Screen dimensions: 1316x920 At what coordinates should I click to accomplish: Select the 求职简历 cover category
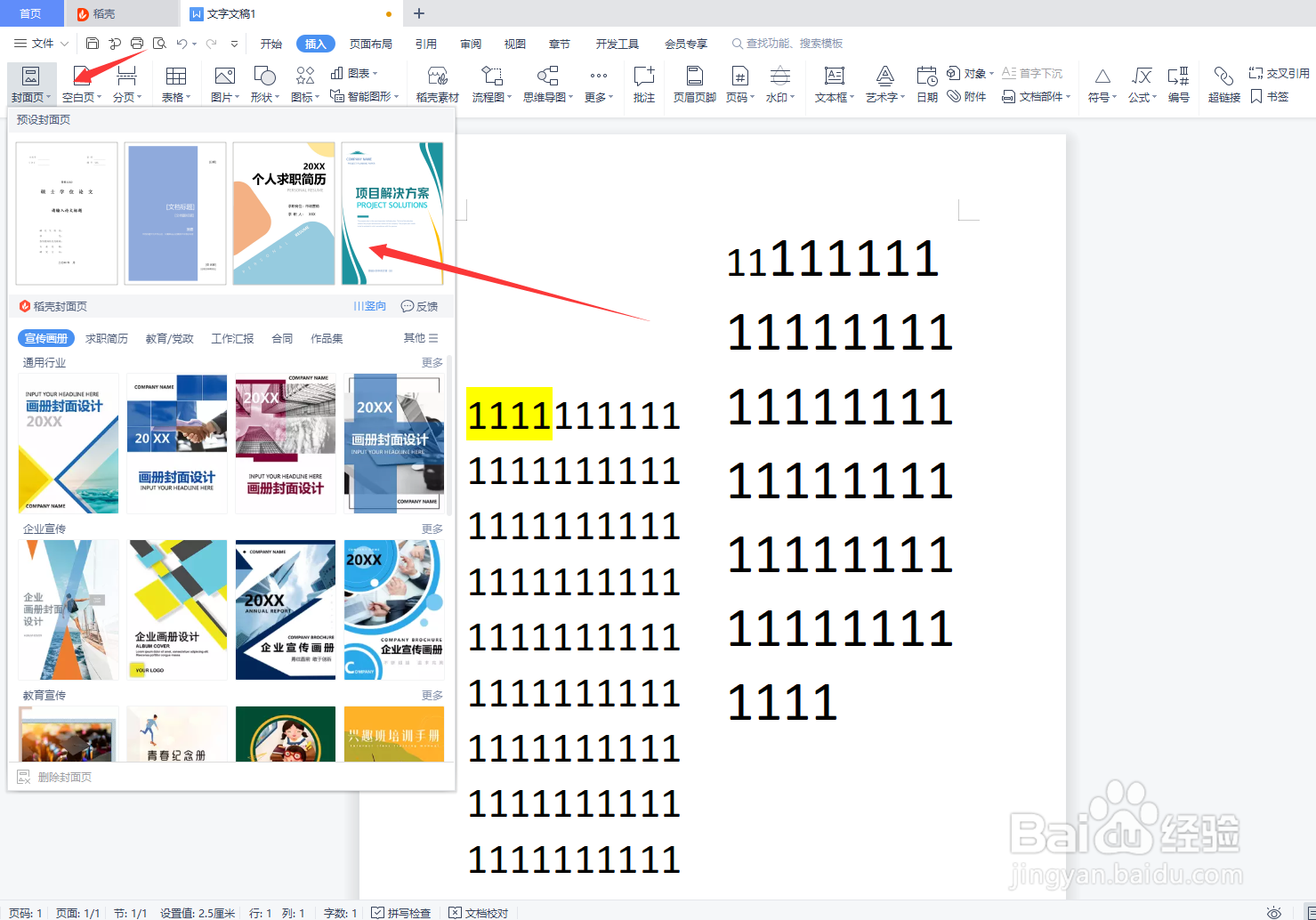point(107,338)
